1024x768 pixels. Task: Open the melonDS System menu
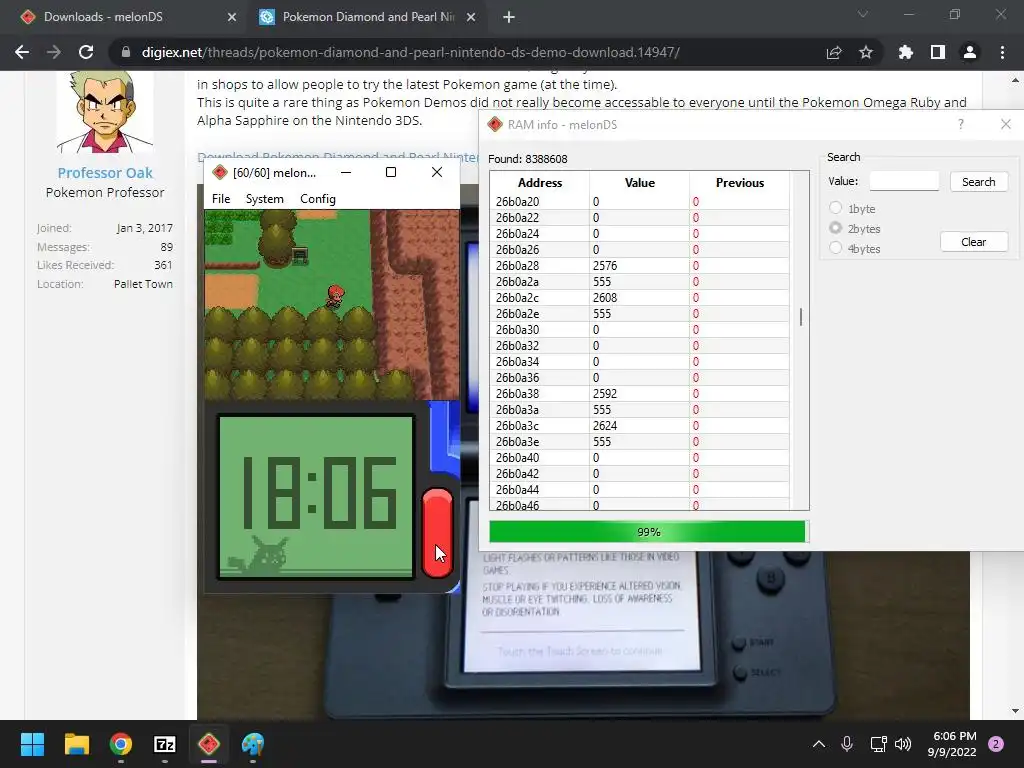click(264, 199)
